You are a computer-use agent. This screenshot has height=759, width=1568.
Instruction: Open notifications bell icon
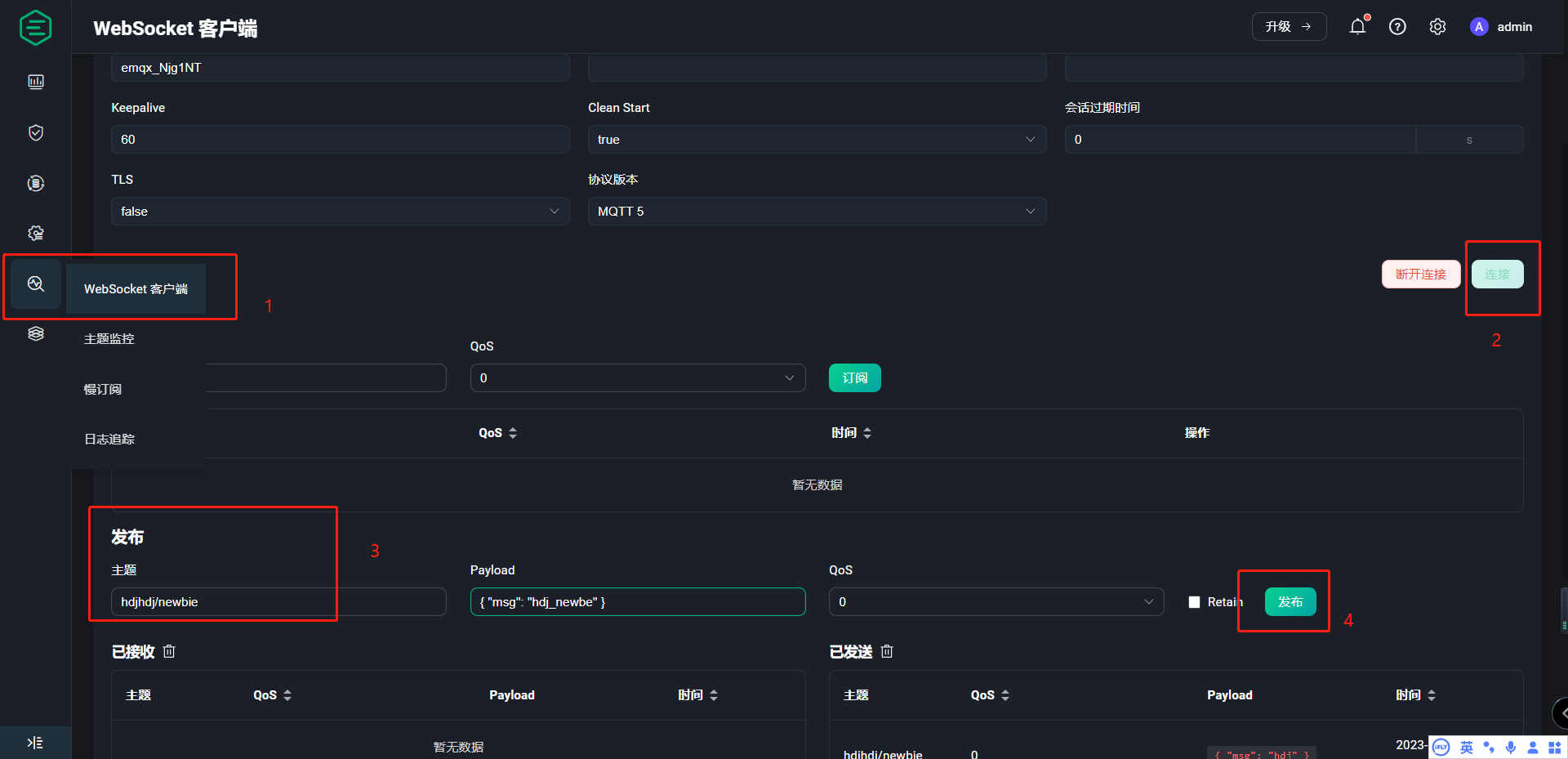(x=1357, y=27)
